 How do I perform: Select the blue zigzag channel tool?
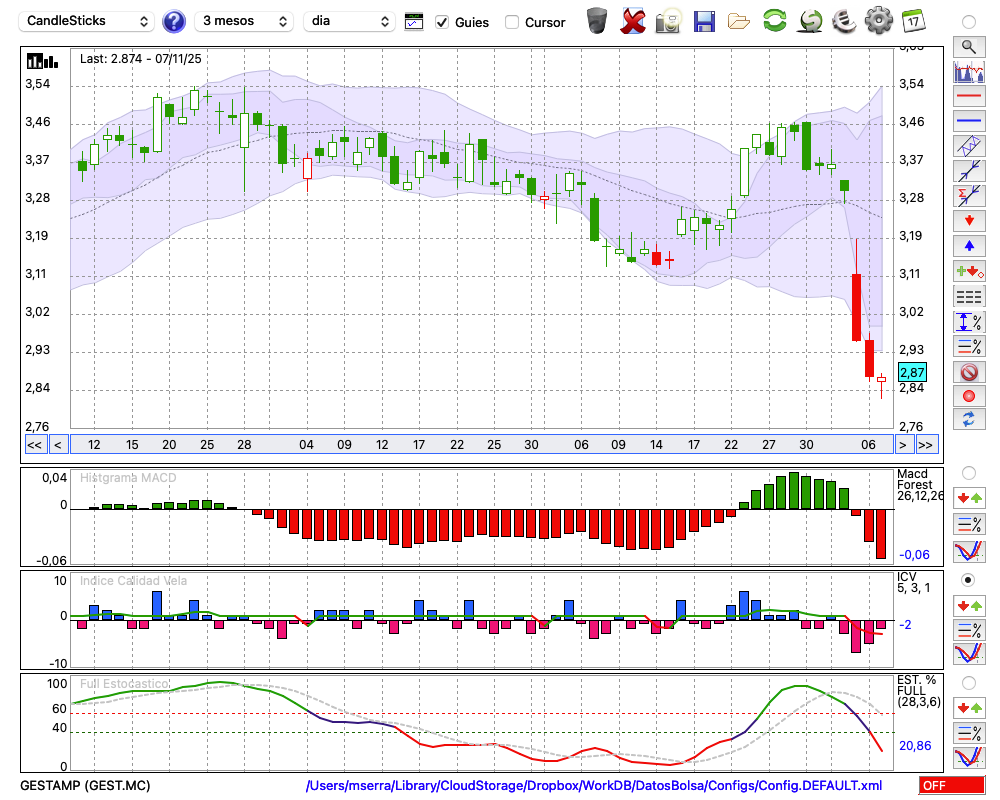[969, 146]
